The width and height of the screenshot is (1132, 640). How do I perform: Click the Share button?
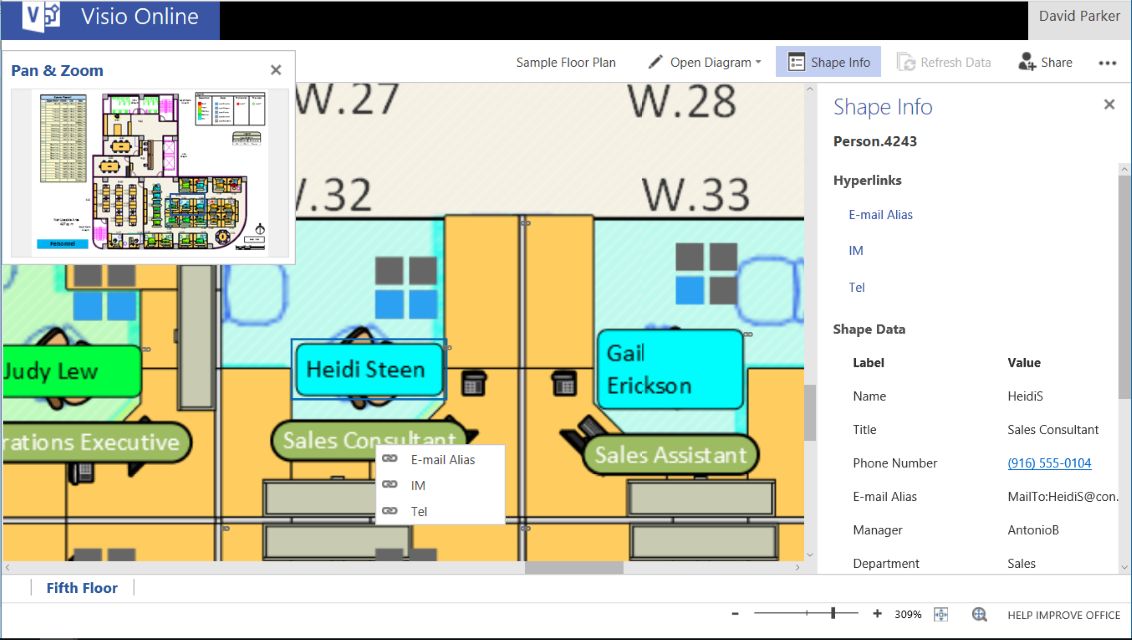[x=1045, y=62]
